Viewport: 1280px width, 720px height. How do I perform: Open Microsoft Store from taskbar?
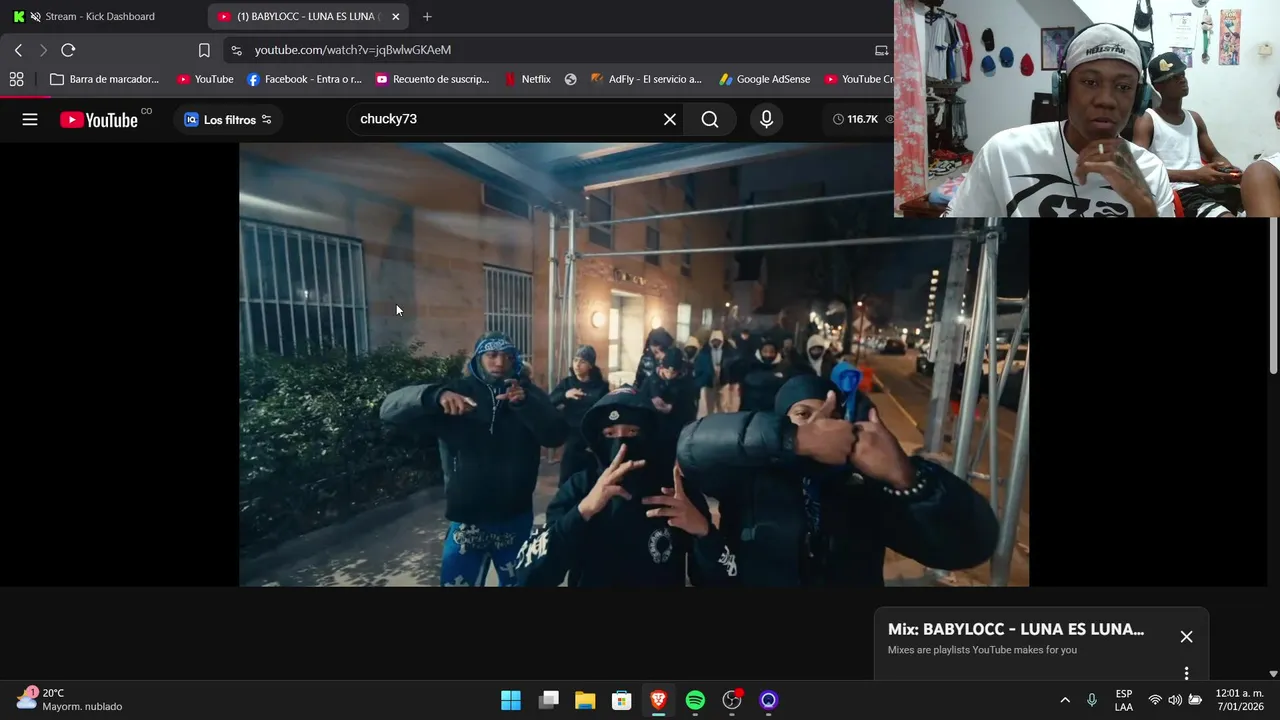622,700
